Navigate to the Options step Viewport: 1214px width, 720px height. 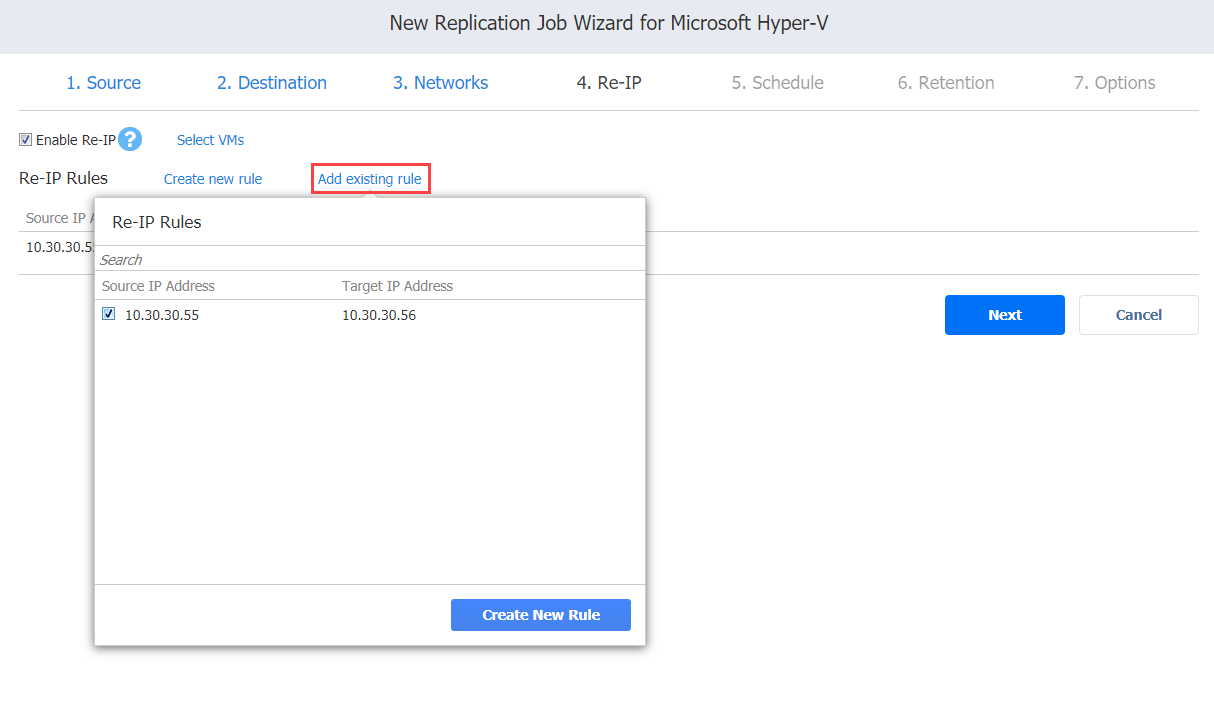click(1114, 83)
